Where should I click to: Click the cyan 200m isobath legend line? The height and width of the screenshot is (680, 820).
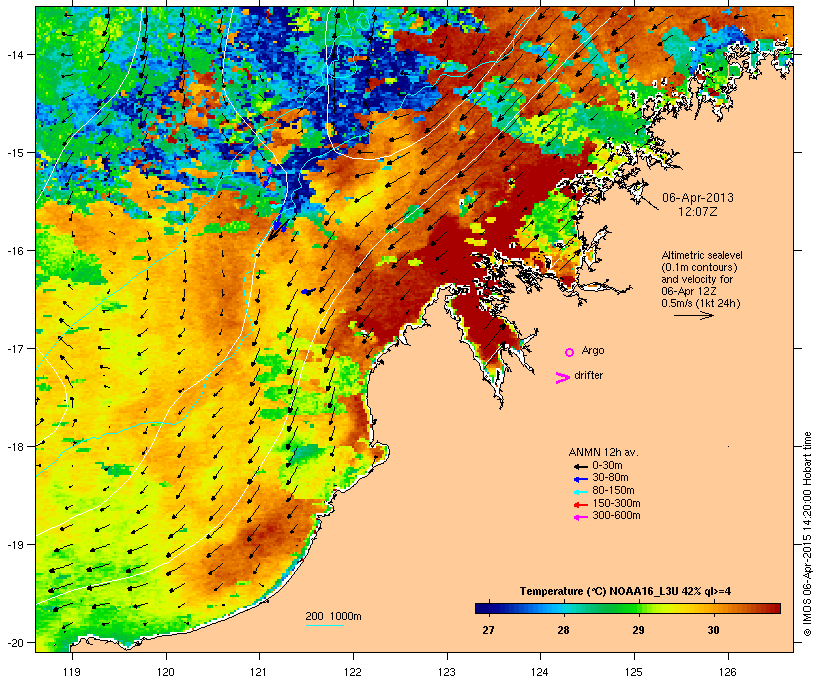point(324,626)
